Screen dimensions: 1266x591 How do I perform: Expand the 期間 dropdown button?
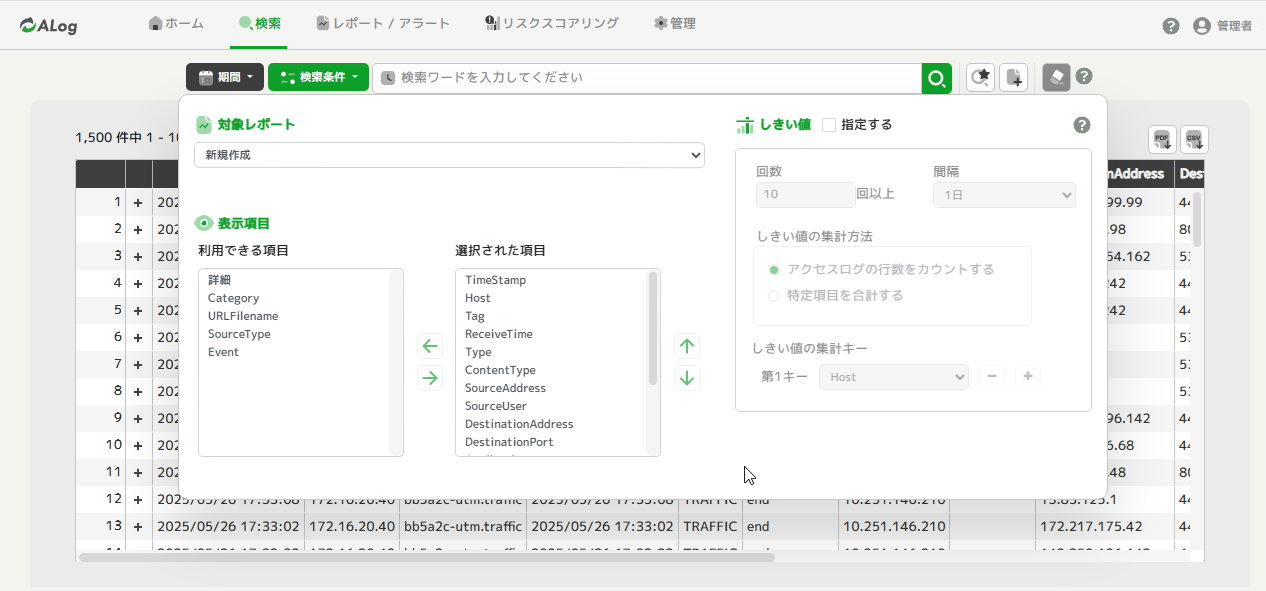225,77
